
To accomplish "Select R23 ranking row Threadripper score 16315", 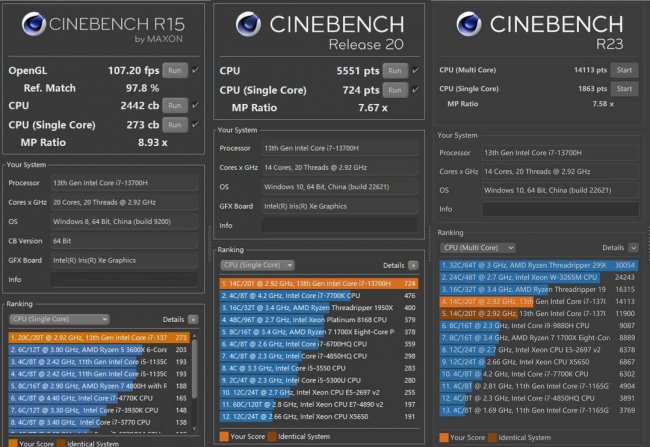I will coord(539,289).
